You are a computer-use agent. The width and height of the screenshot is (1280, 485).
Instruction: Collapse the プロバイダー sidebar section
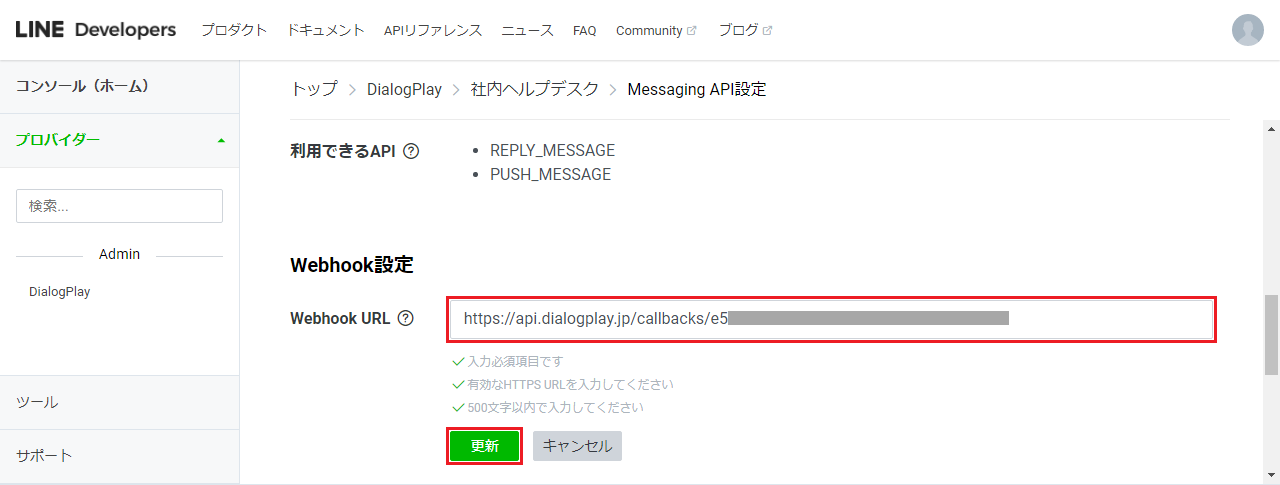point(220,140)
